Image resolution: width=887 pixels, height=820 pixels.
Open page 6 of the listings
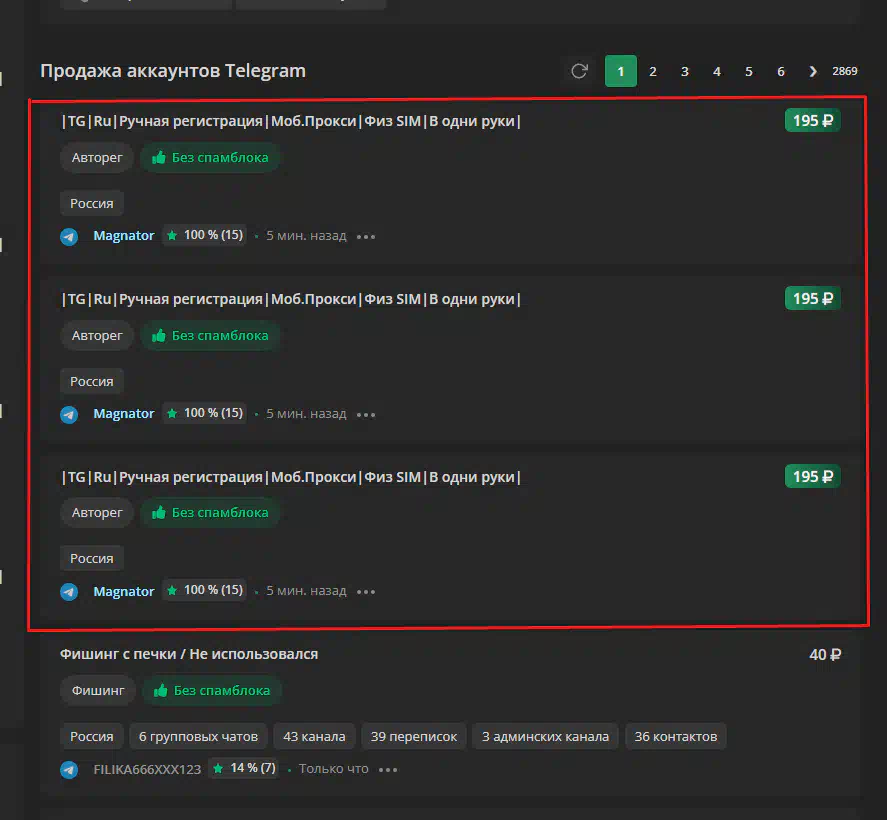tap(781, 71)
